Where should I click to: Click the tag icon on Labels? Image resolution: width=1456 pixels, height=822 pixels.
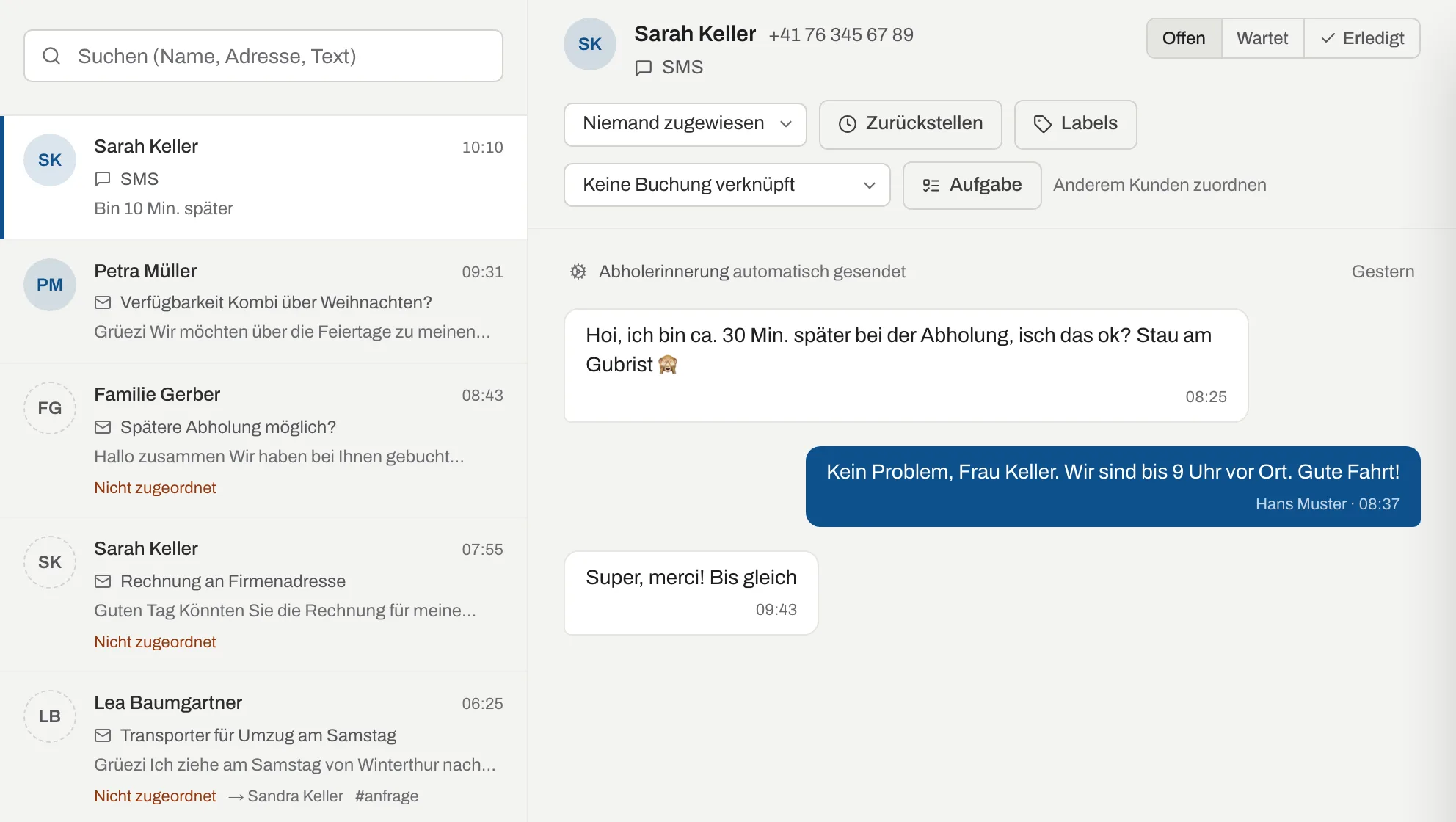point(1043,124)
